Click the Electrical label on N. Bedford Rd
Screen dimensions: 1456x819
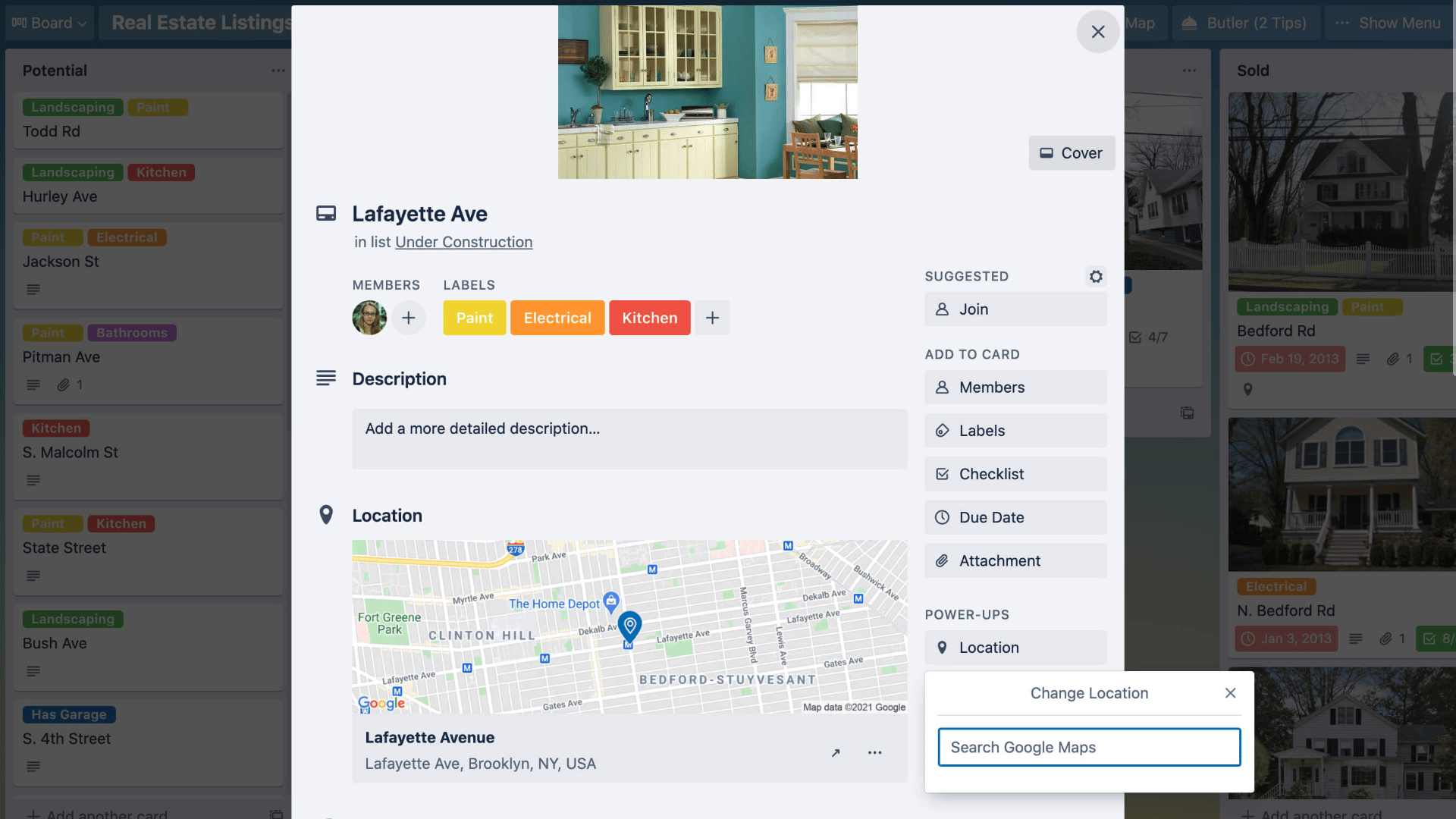click(1276, 587)
